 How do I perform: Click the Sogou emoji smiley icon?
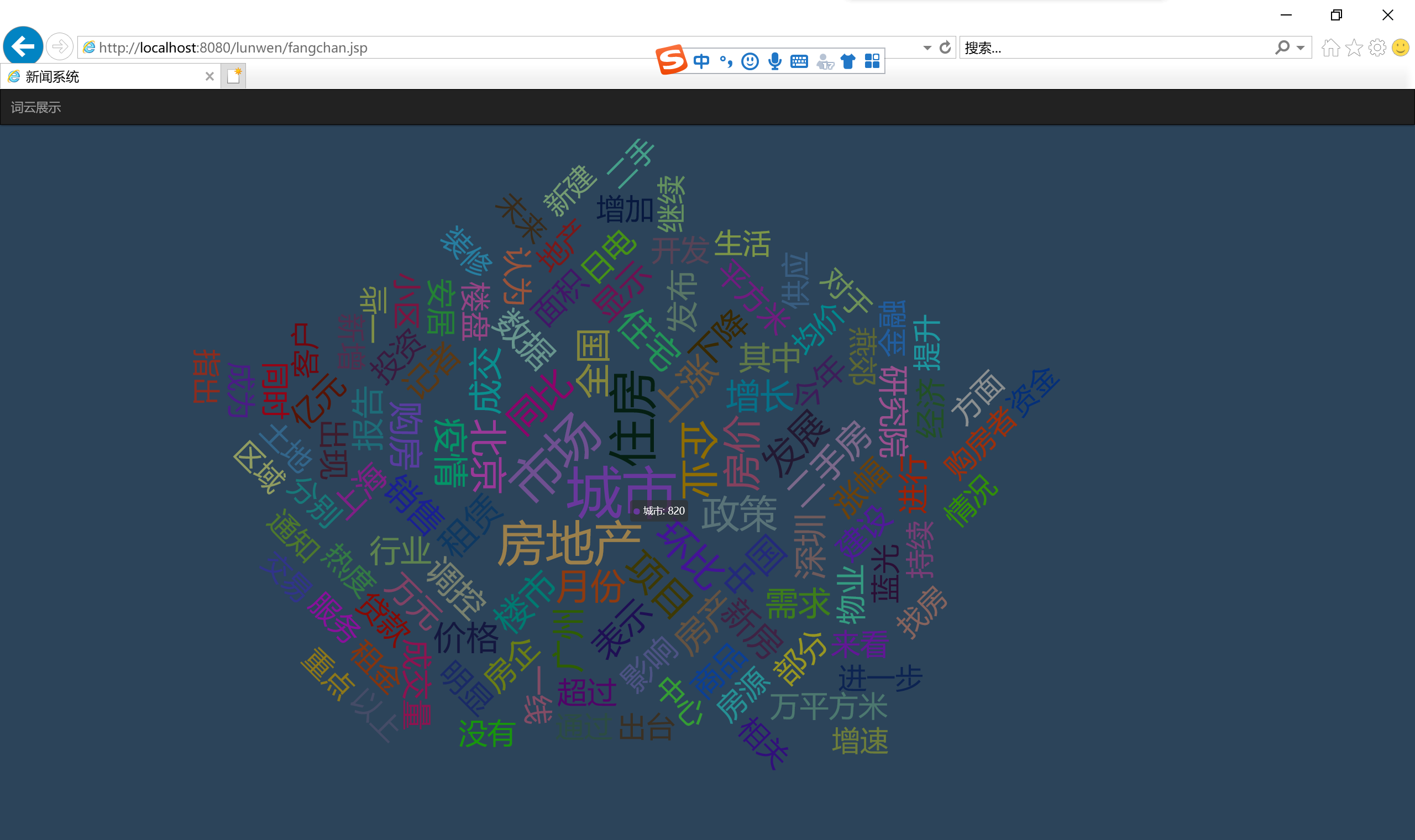[750, 61]
